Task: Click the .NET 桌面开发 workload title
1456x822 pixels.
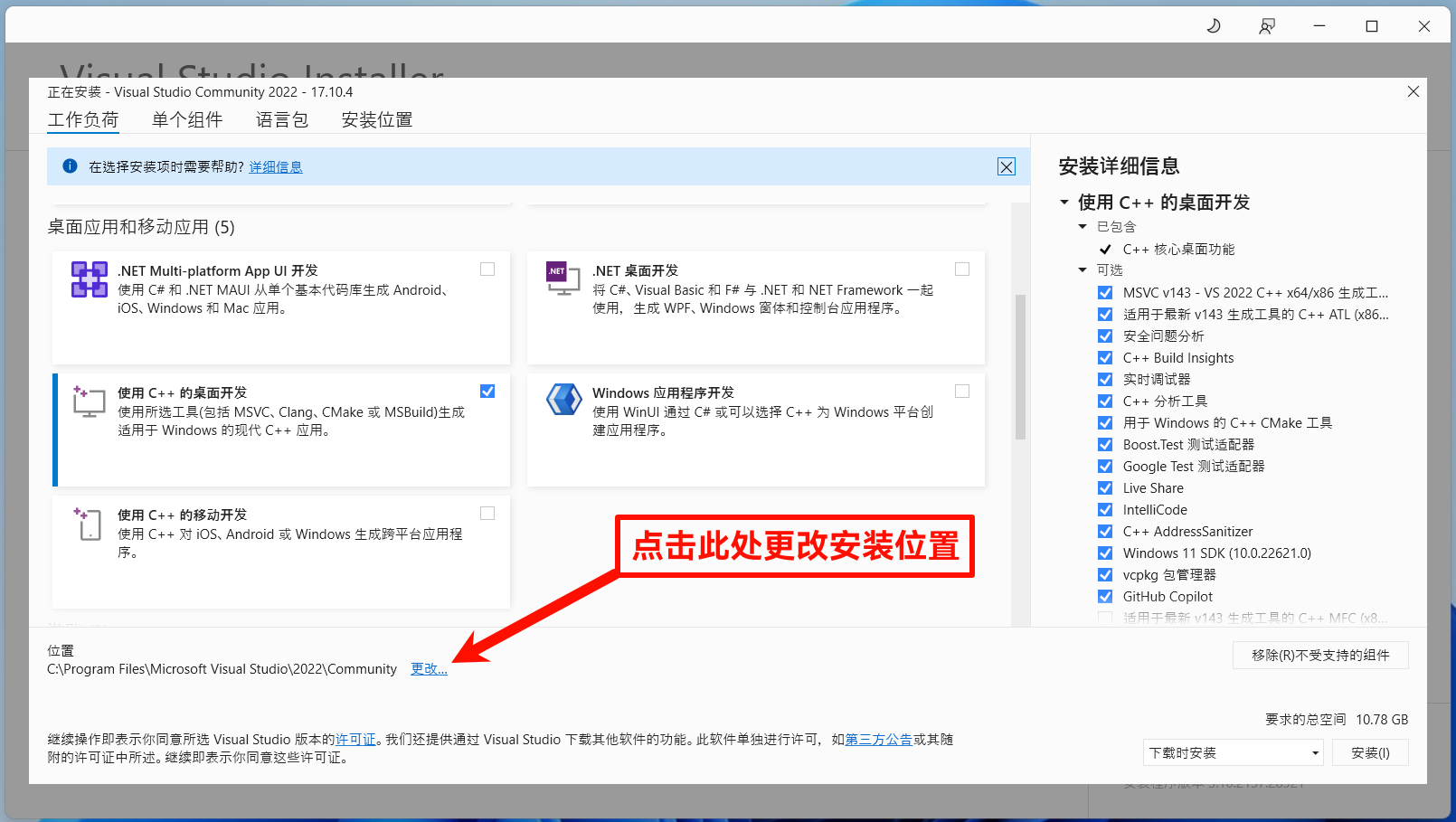Action: [635, 271]
